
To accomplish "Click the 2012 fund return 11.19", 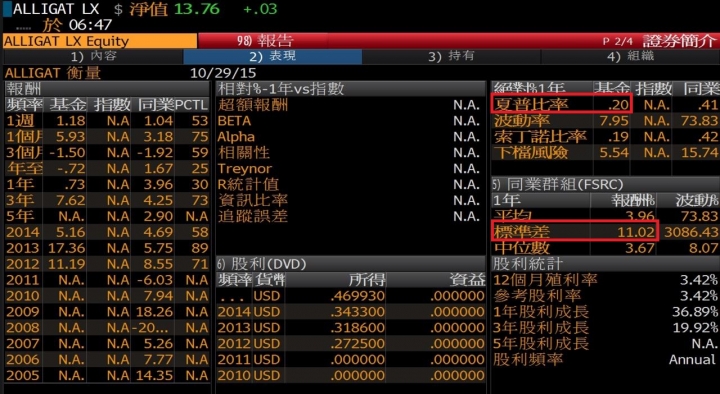I will point(67,264).
